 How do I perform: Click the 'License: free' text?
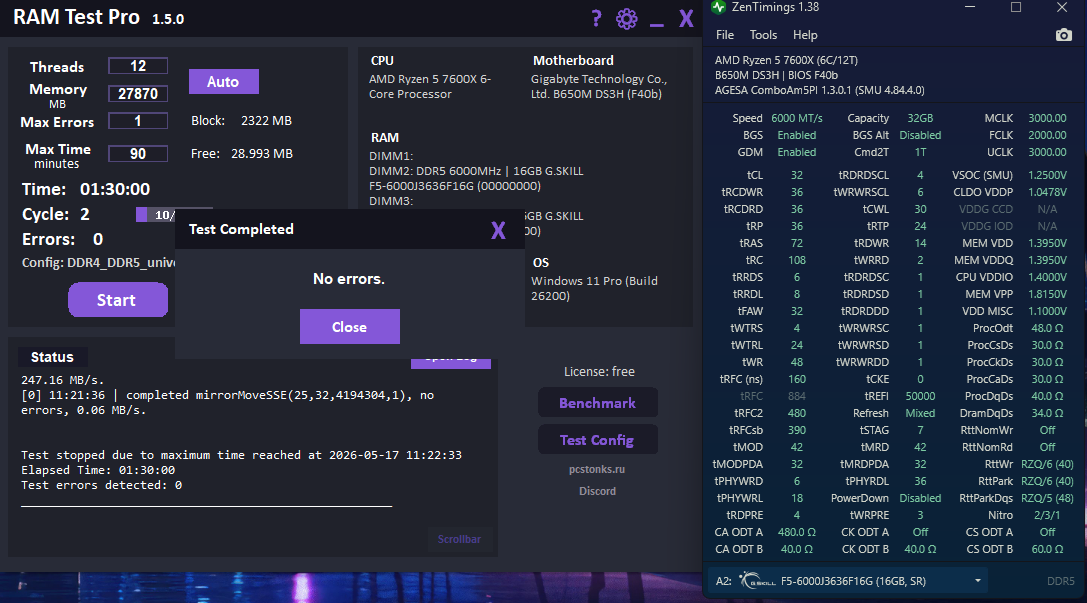[x=599, y=372]
